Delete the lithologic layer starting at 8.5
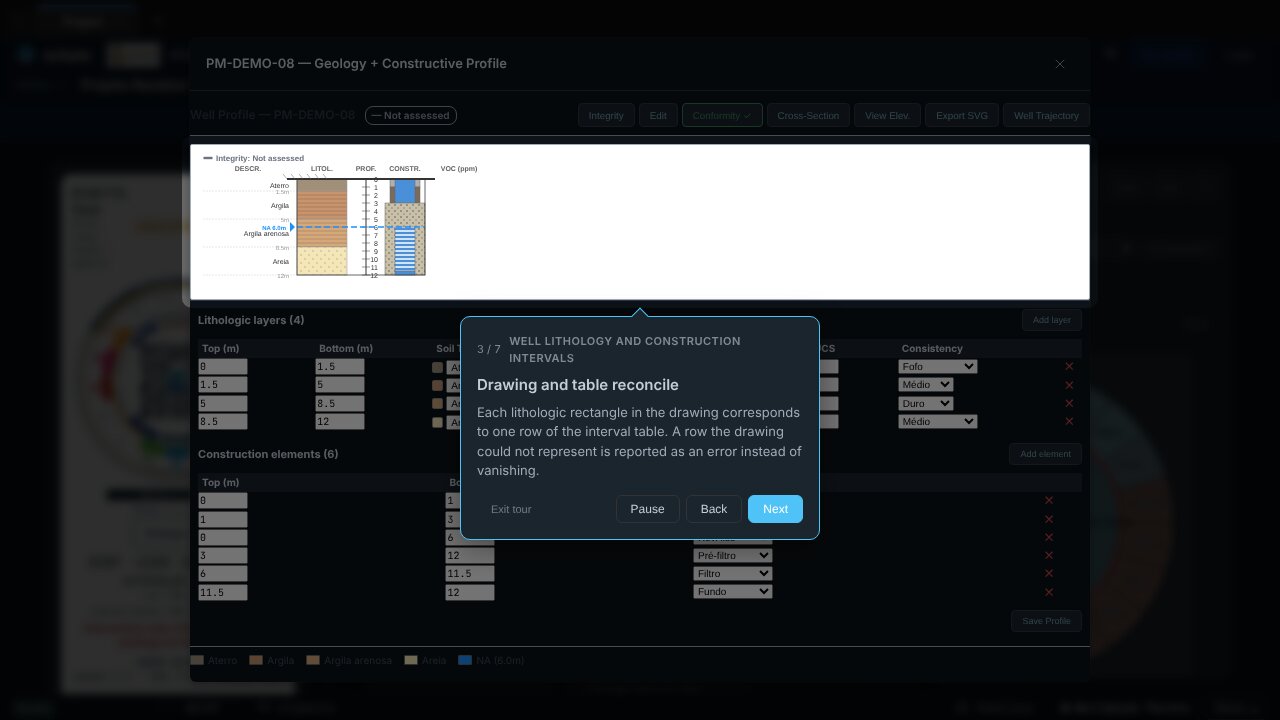 [x=1070, y=422]
